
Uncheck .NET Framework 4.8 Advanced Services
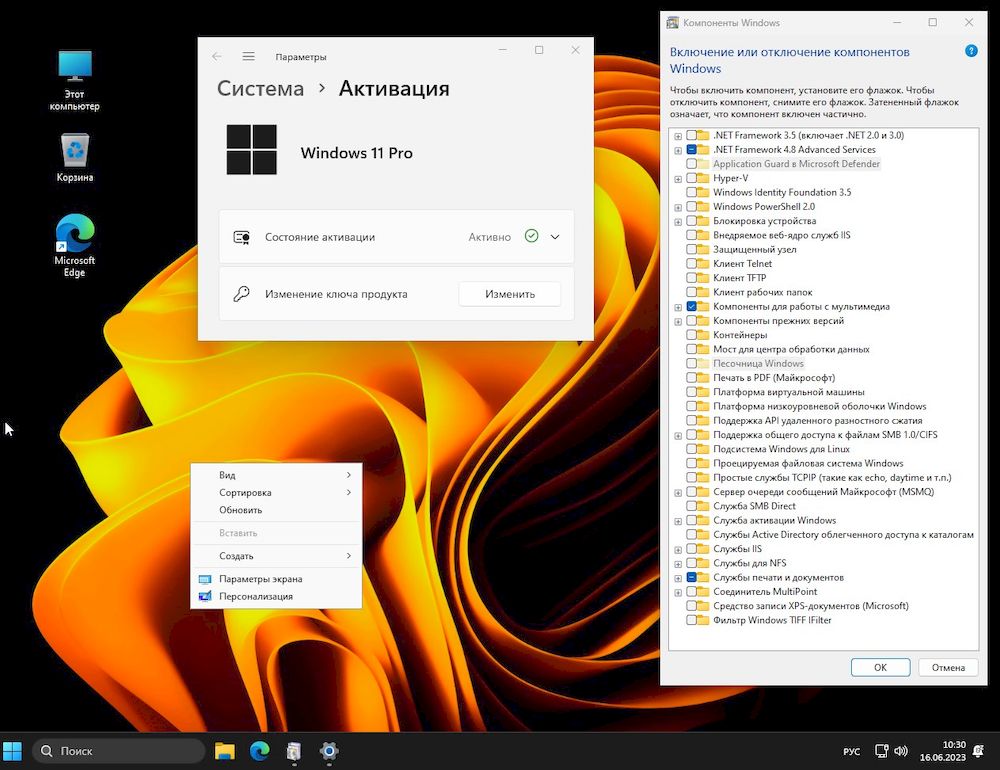(x=690, y=149)
